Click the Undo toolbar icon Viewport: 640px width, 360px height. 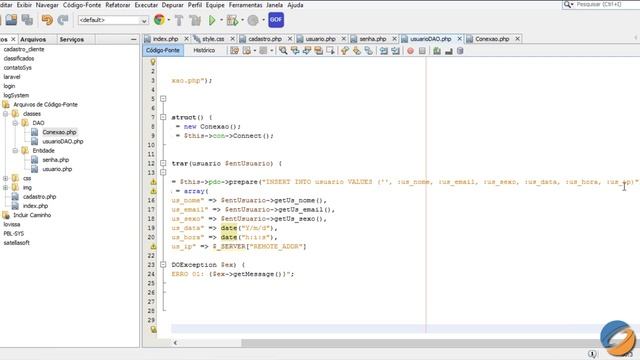click(x=47, y=20)
